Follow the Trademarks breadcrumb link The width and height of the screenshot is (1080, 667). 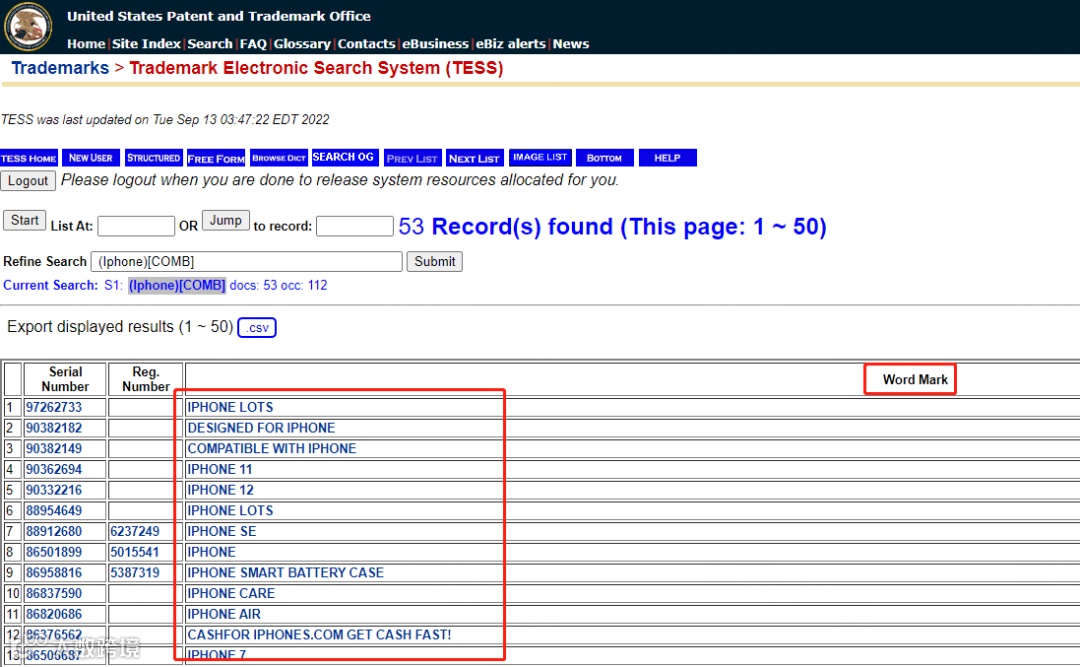(x=60, y=68)
